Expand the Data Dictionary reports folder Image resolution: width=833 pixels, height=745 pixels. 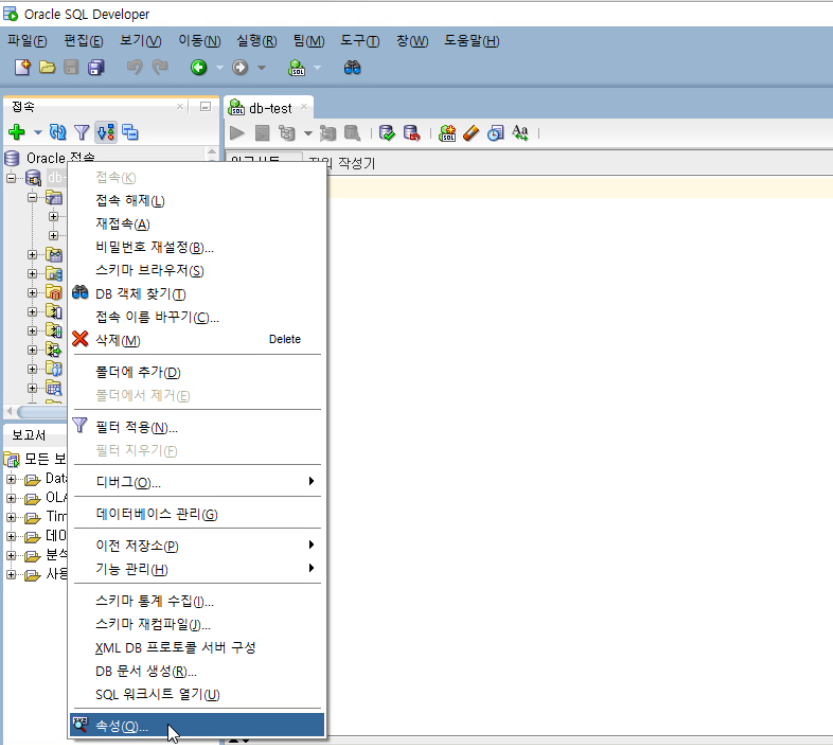11,479
